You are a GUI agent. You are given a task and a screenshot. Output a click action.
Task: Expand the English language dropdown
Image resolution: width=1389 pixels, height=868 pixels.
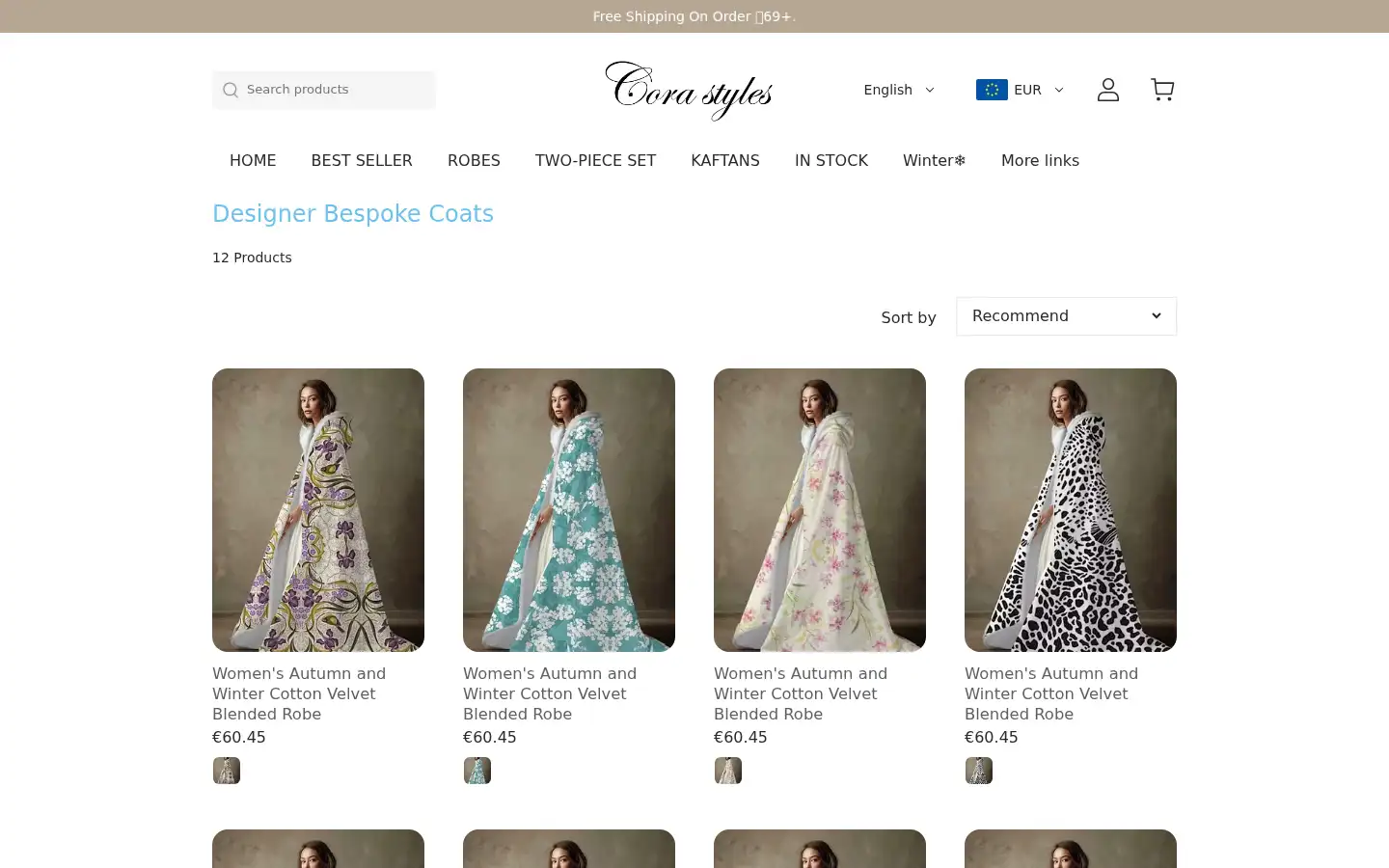[899, 90]
